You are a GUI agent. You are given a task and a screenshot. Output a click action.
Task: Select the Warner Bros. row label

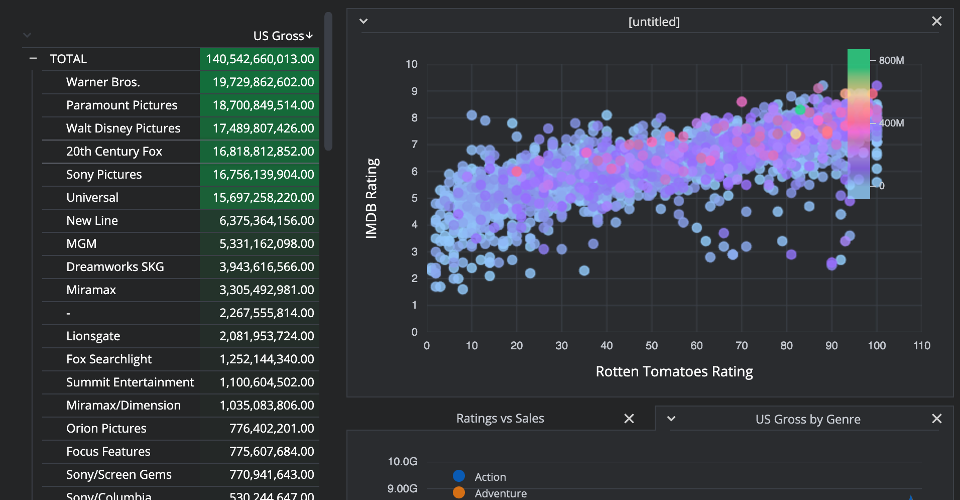pos(103,82)
